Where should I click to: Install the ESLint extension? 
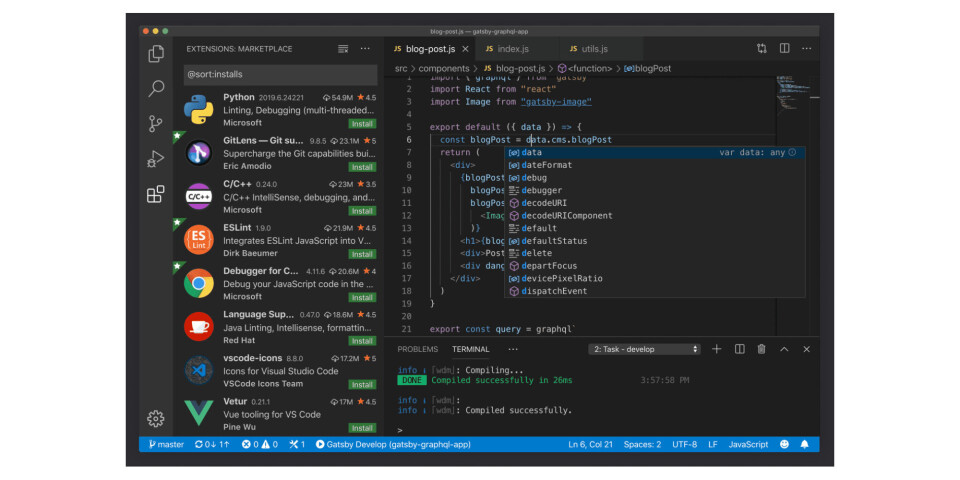pos(362,254)
